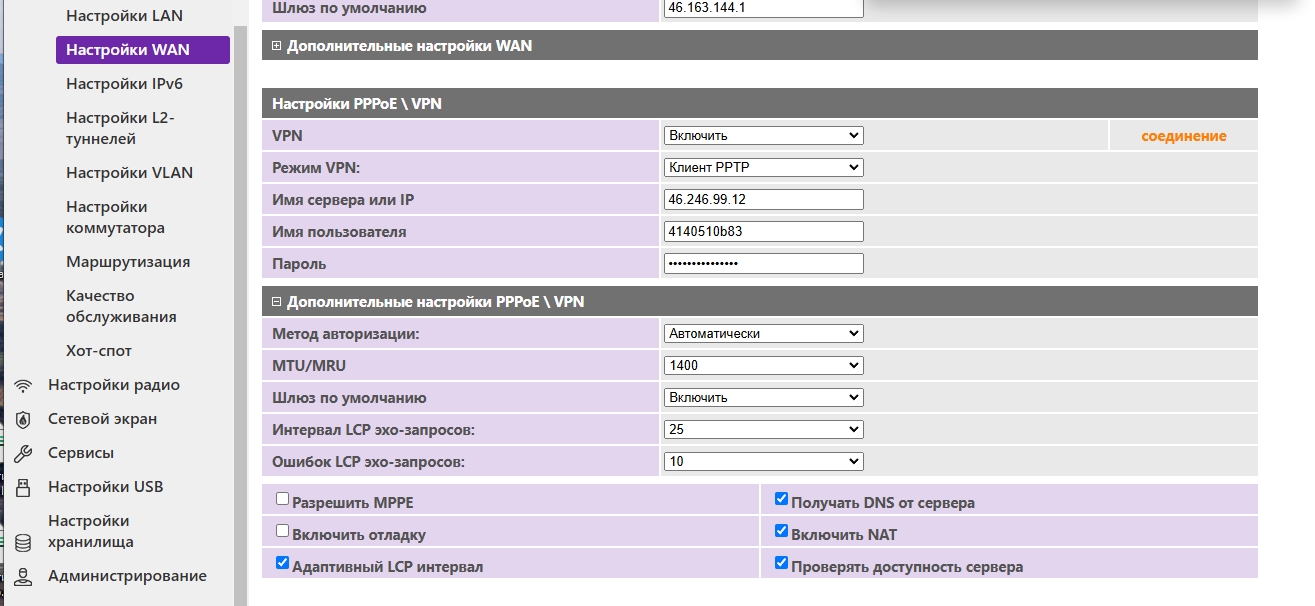Disable the Адаптивный LCP интервал checkbox
This screenshot has width=1315, height=606.
coord(282,563)
